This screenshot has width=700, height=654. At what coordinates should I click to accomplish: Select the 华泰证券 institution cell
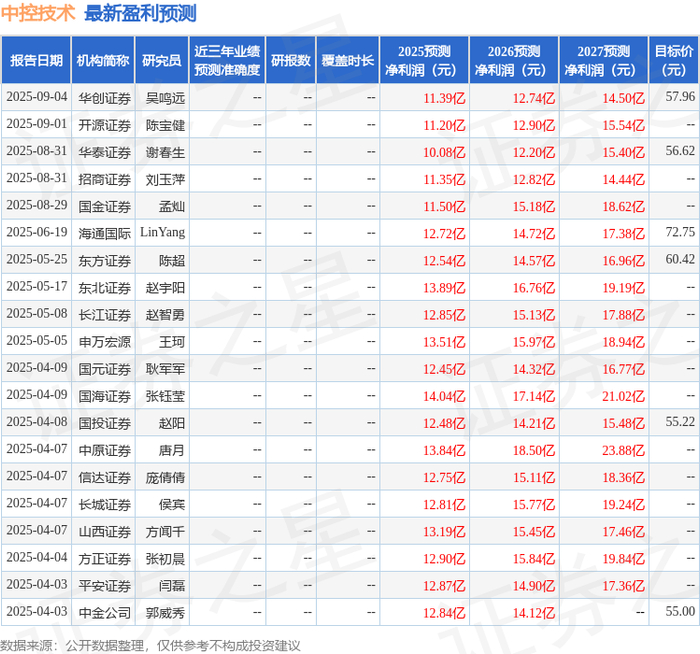104,153
